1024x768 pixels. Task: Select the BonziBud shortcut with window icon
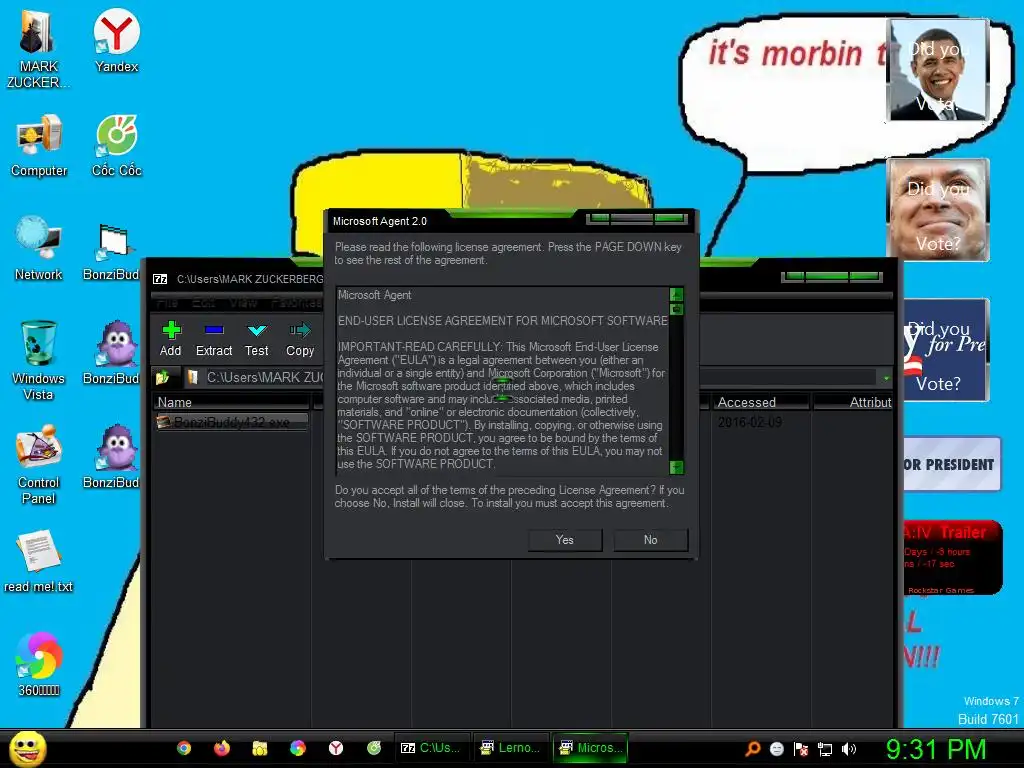112,252
